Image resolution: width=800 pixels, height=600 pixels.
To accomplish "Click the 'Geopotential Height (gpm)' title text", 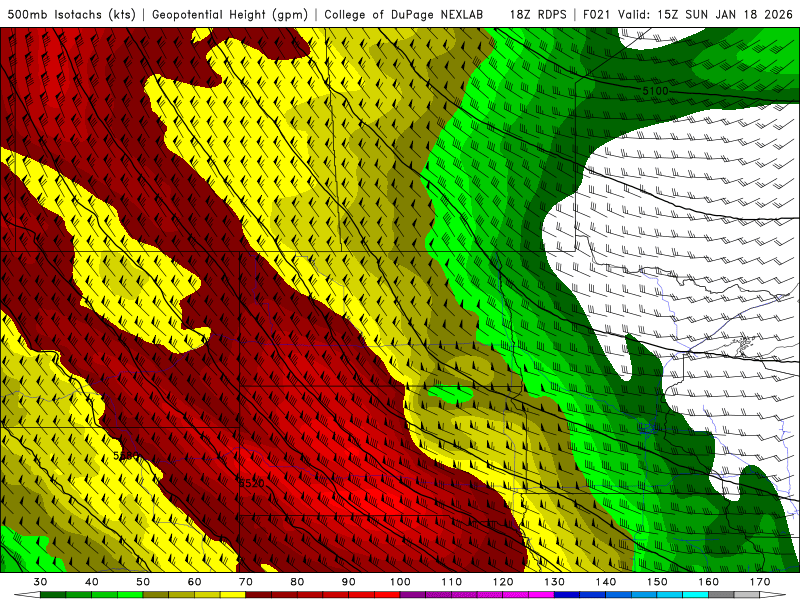I will coord(230,14).
